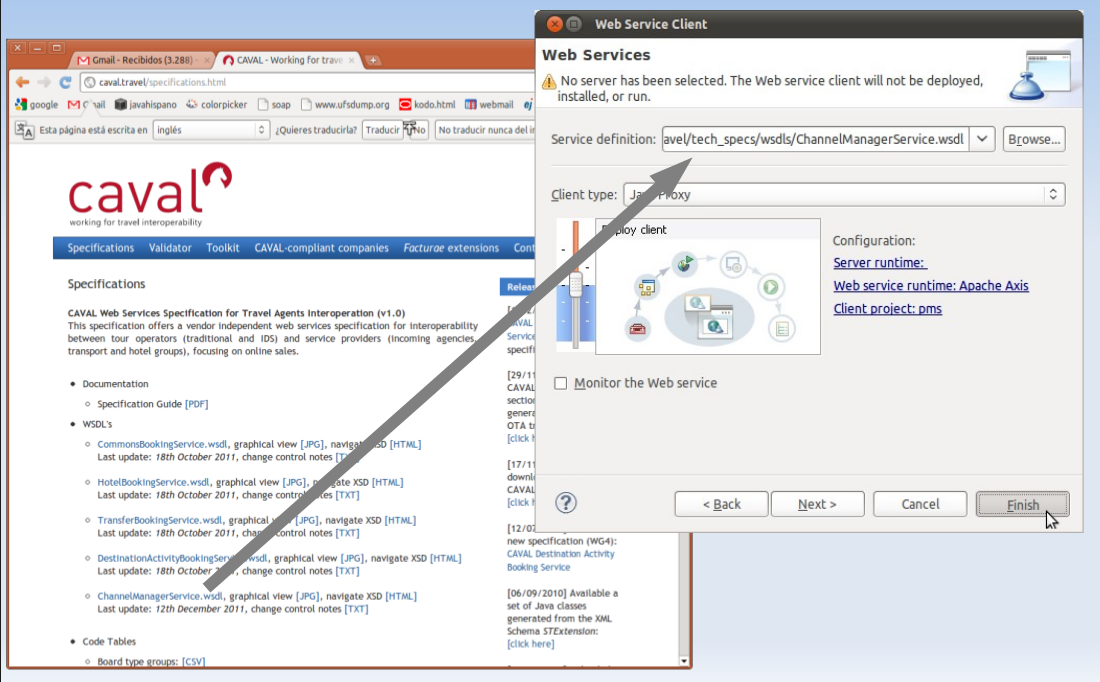Click the Service definition text field
Viewport: 1100px width, 682px height.
click(x=814, y=139)
